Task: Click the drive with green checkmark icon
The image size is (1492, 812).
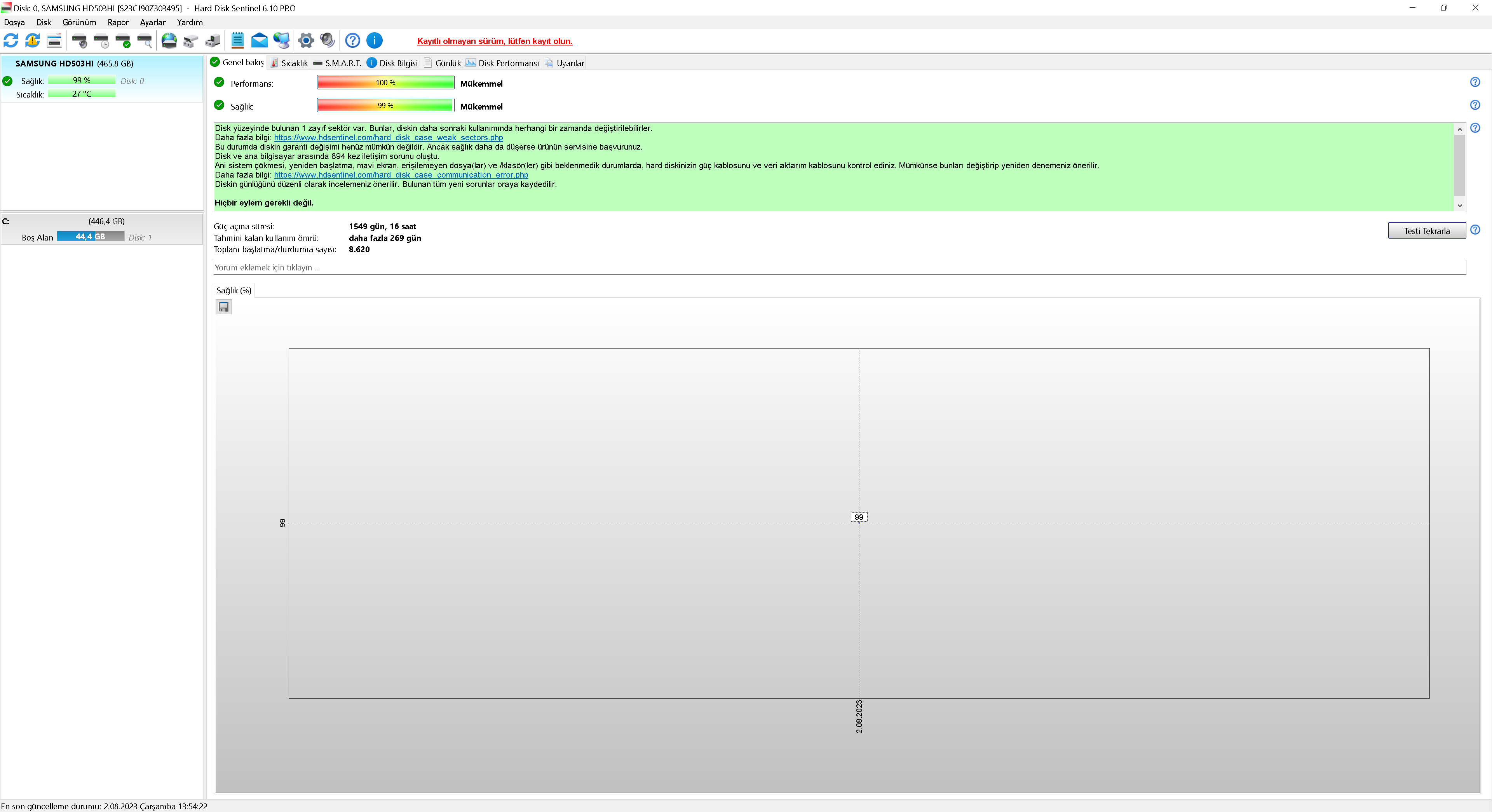Action: pos(123,40)
